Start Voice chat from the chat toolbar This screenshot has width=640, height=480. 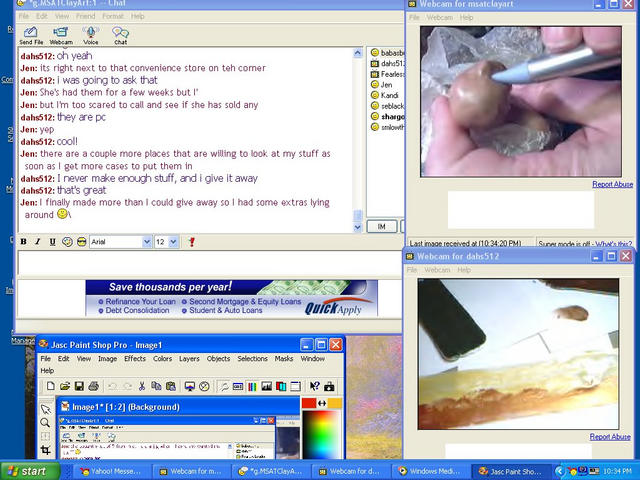91,35
